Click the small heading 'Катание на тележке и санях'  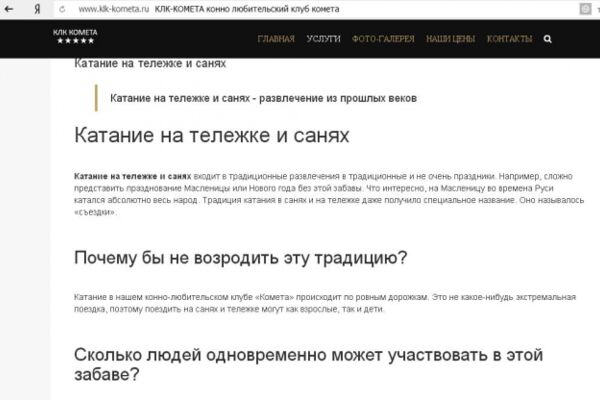click(x=150, y=63)
